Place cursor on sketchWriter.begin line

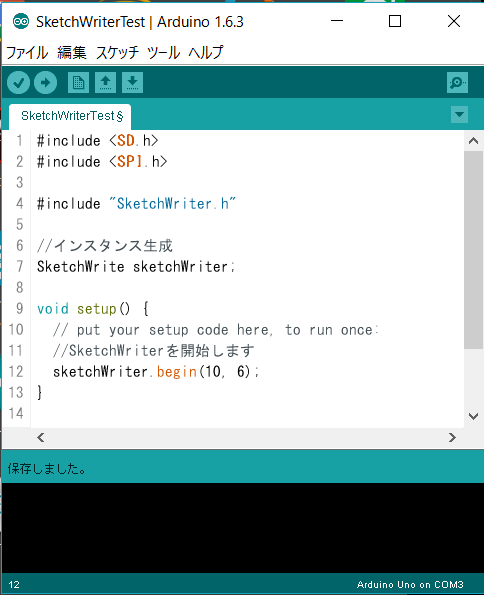tap(156, 372)
